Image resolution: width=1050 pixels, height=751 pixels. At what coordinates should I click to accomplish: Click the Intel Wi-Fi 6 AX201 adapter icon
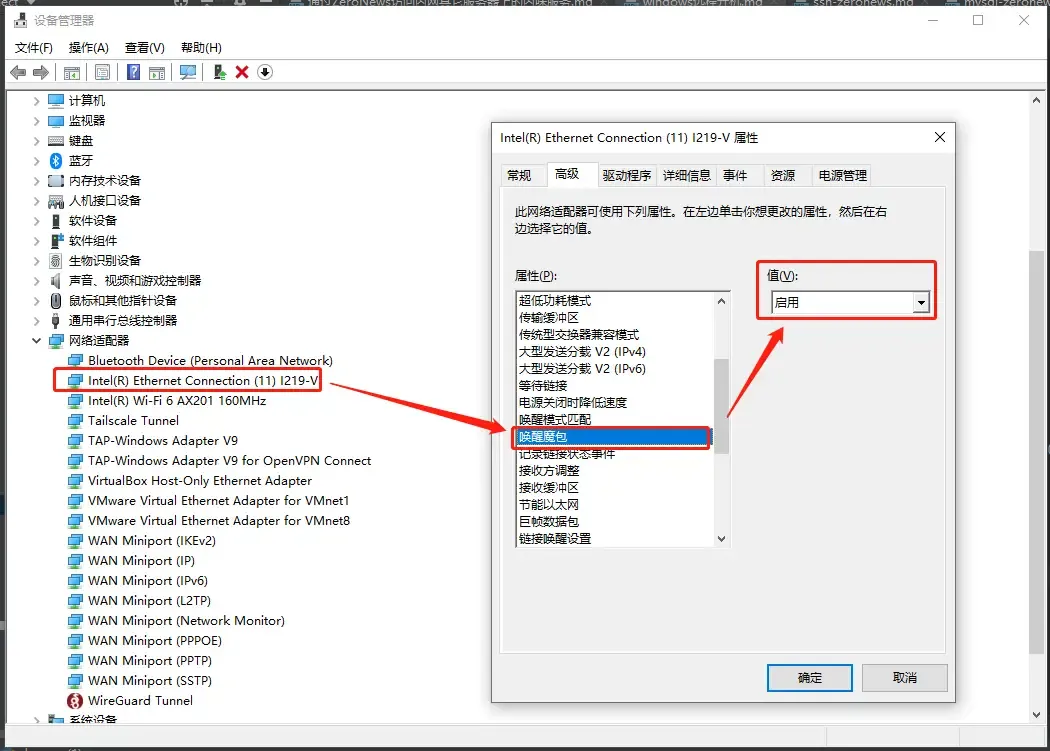pos(75,401)
